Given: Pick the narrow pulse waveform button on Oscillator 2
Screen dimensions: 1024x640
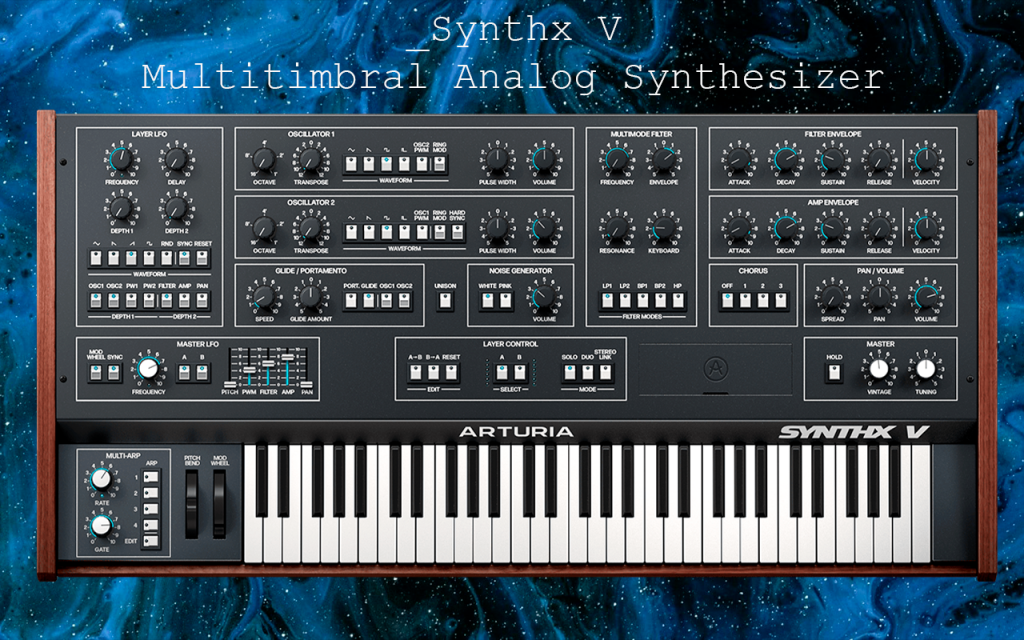Looking at the screenshot, I should point(404,232).
